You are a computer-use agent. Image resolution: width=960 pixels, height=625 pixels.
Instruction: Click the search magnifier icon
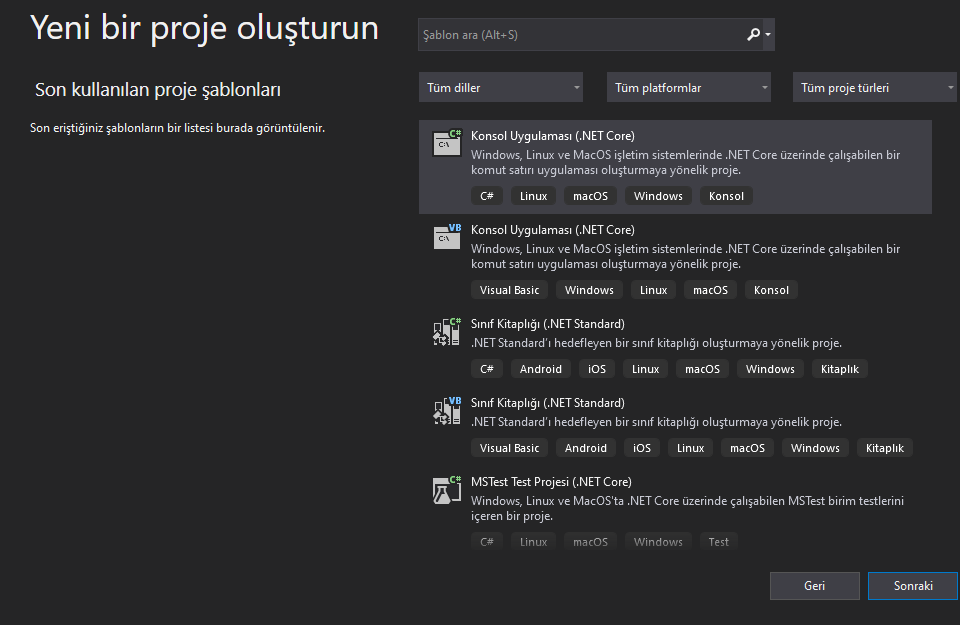pos(753,35)
